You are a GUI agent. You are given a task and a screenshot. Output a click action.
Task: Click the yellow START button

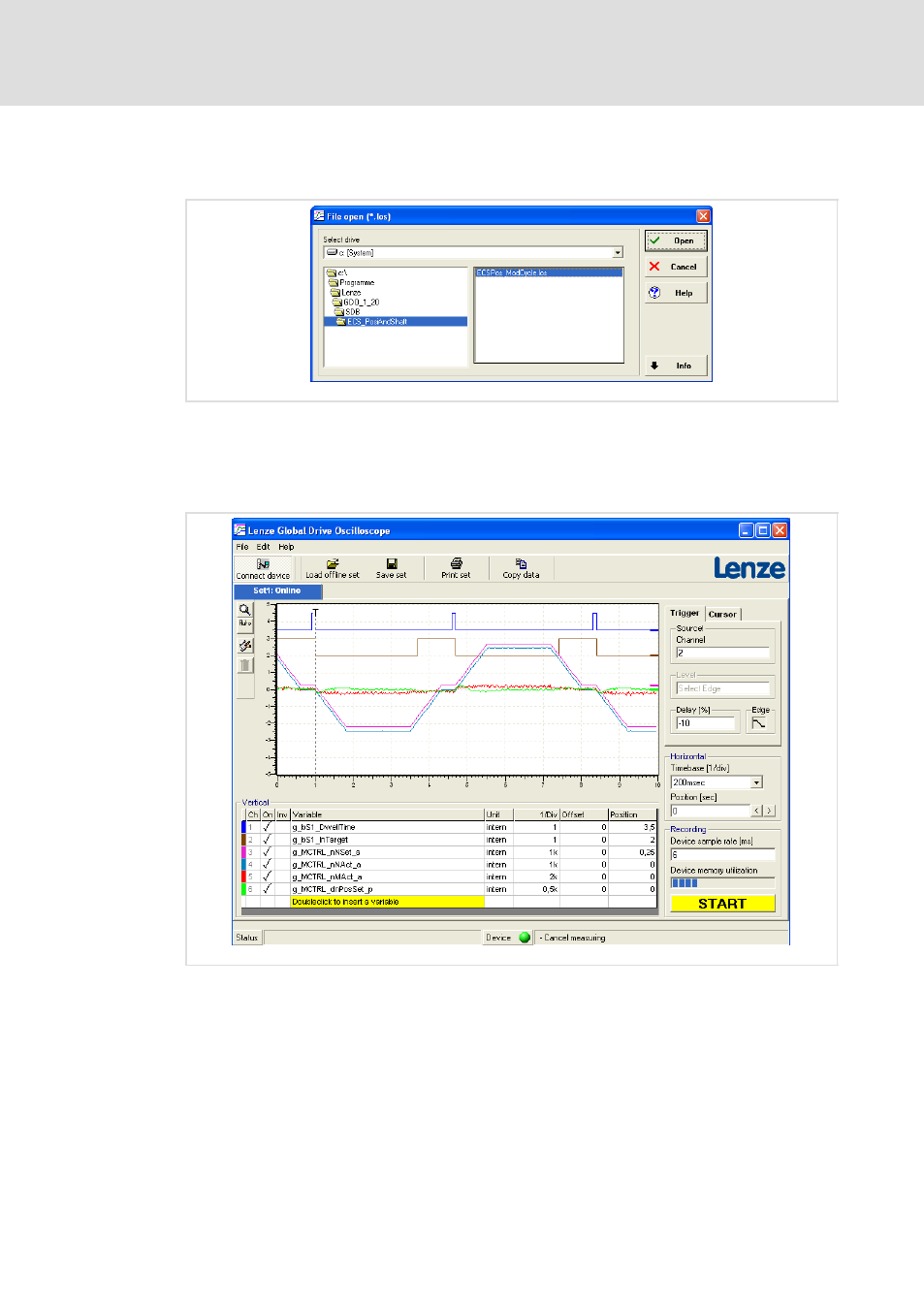(x=722, y=904)
